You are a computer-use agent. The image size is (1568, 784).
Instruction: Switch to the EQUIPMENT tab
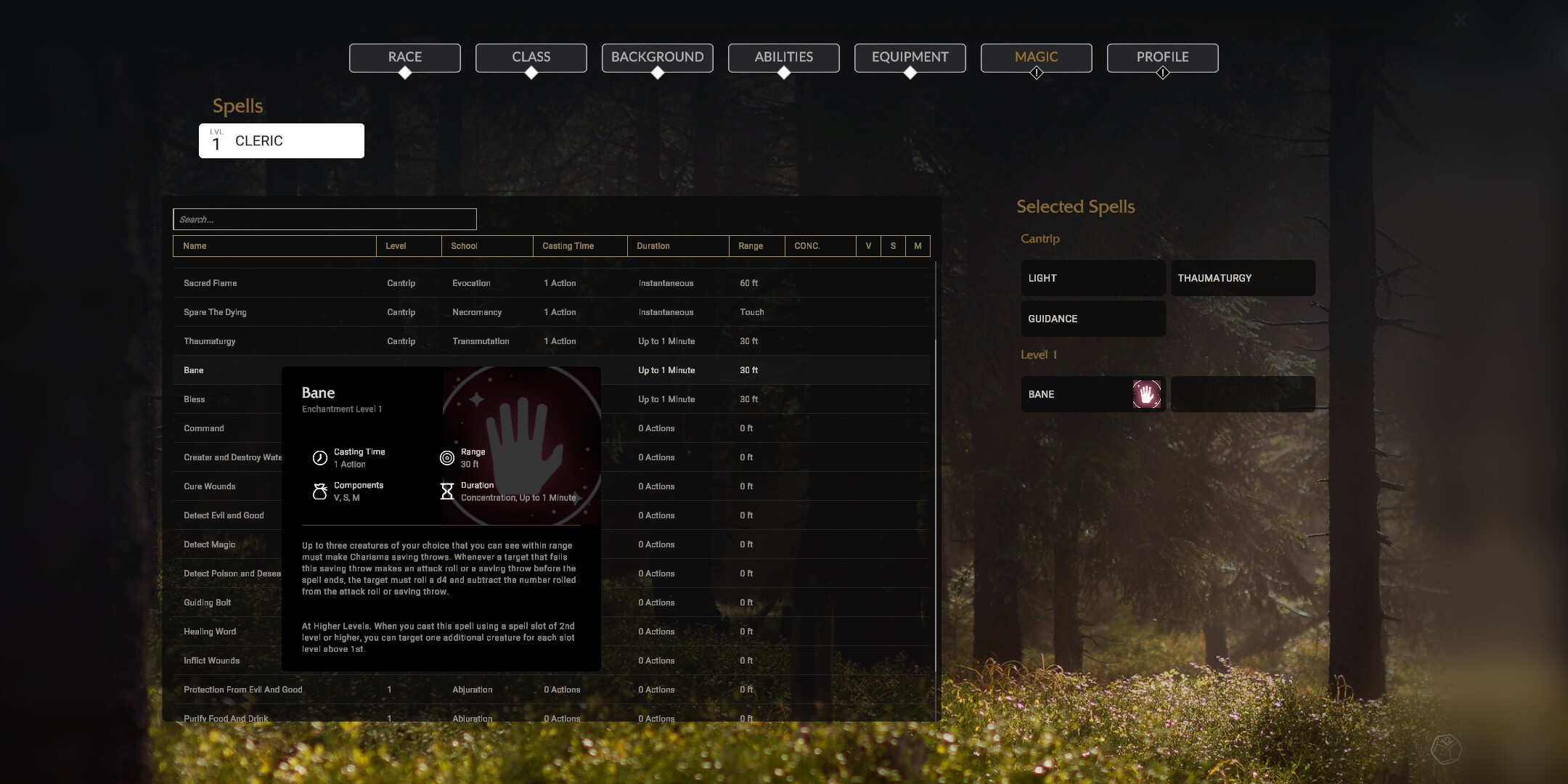pyautogui.click(x=910, y=57)
